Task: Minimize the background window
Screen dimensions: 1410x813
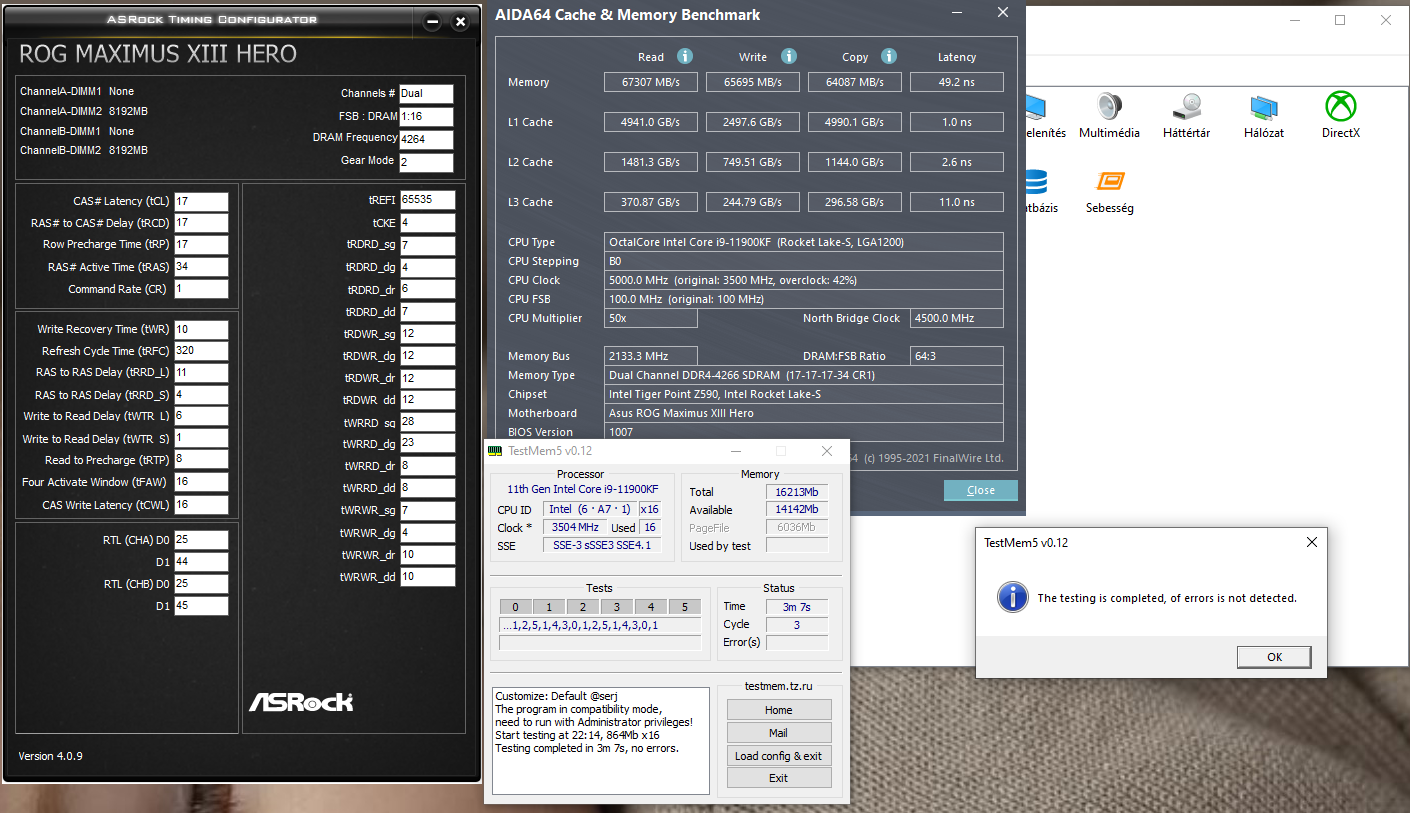Action: click(1297, 20)
